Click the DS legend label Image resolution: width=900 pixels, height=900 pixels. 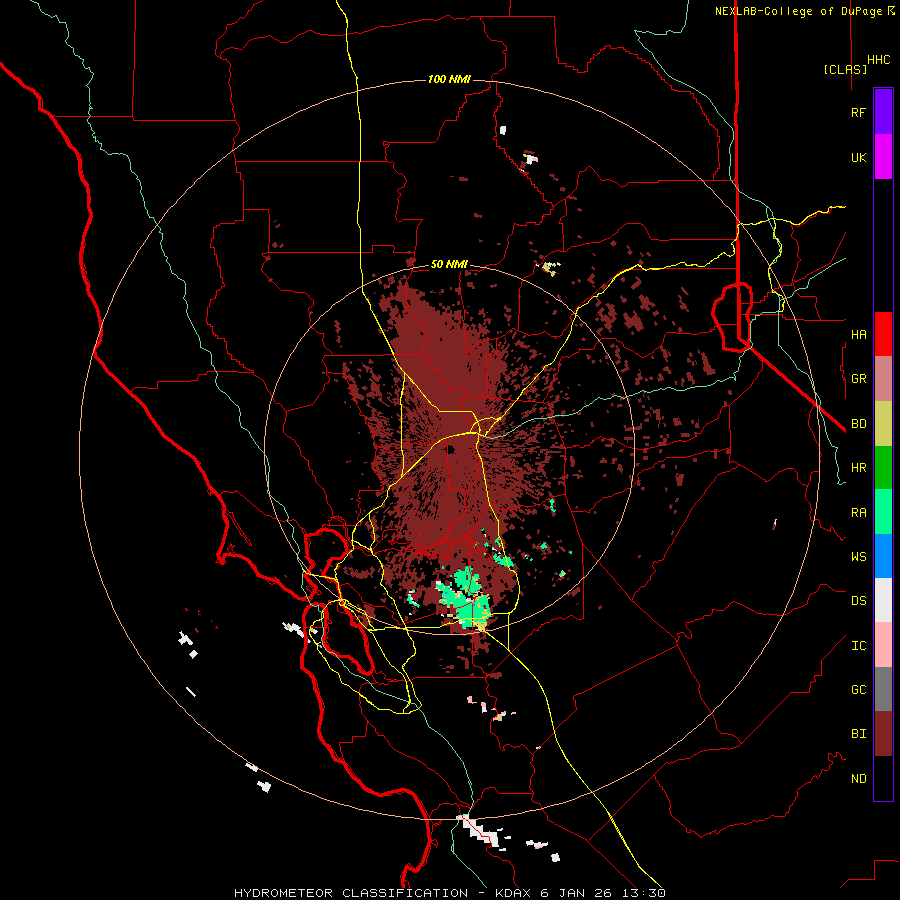pos(858,601)
